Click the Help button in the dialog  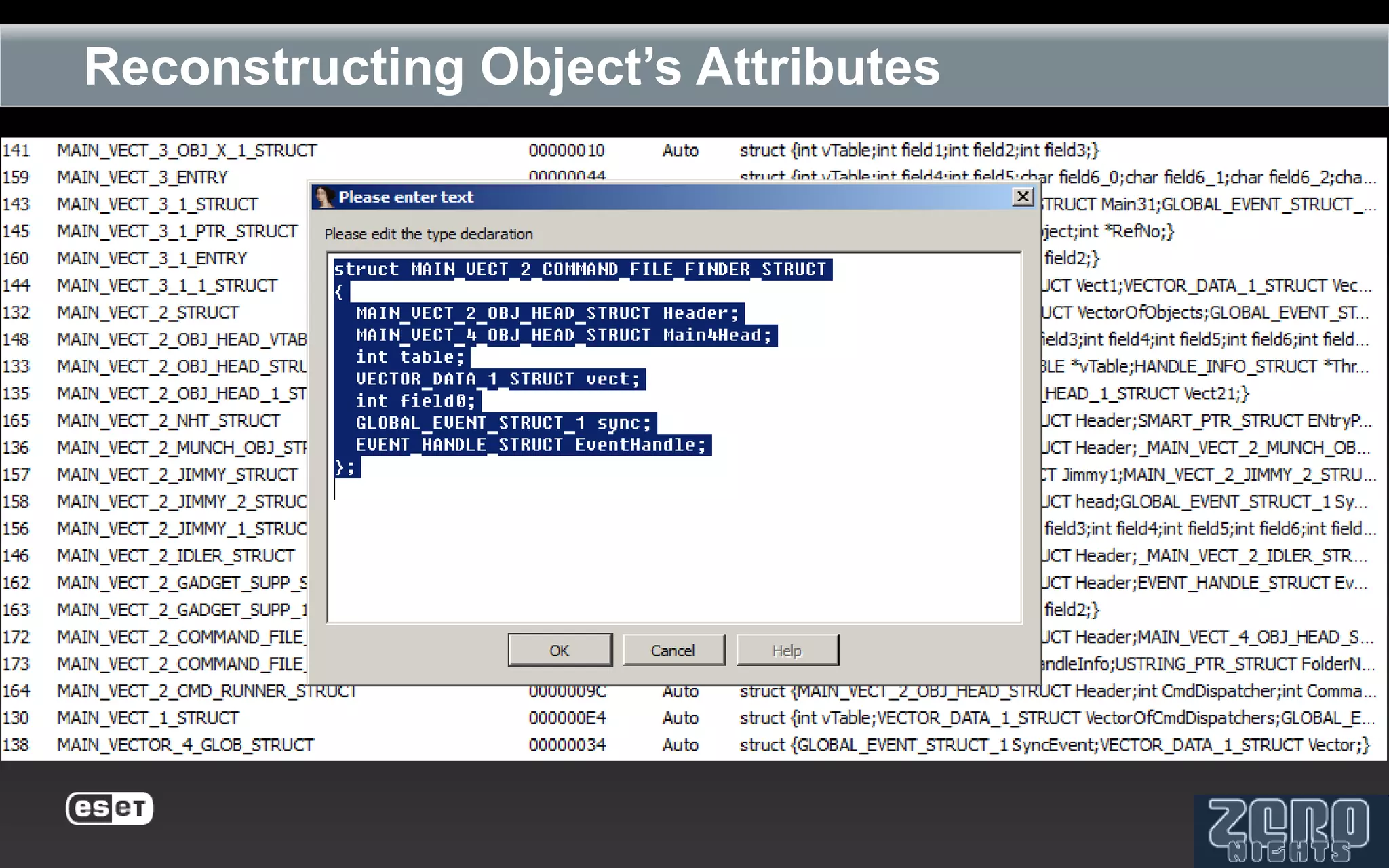click(787, 650)
